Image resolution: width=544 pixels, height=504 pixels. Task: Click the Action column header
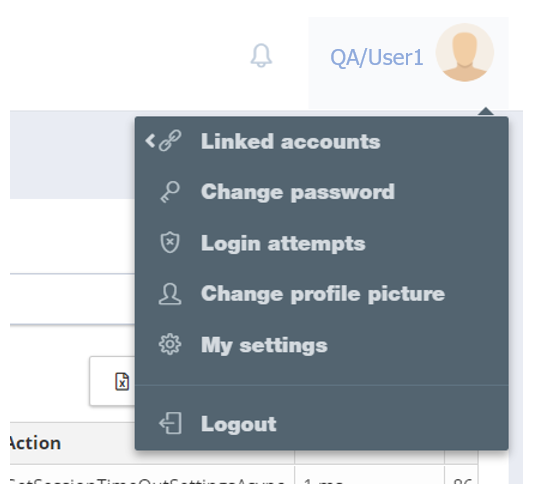click(34, 443)
